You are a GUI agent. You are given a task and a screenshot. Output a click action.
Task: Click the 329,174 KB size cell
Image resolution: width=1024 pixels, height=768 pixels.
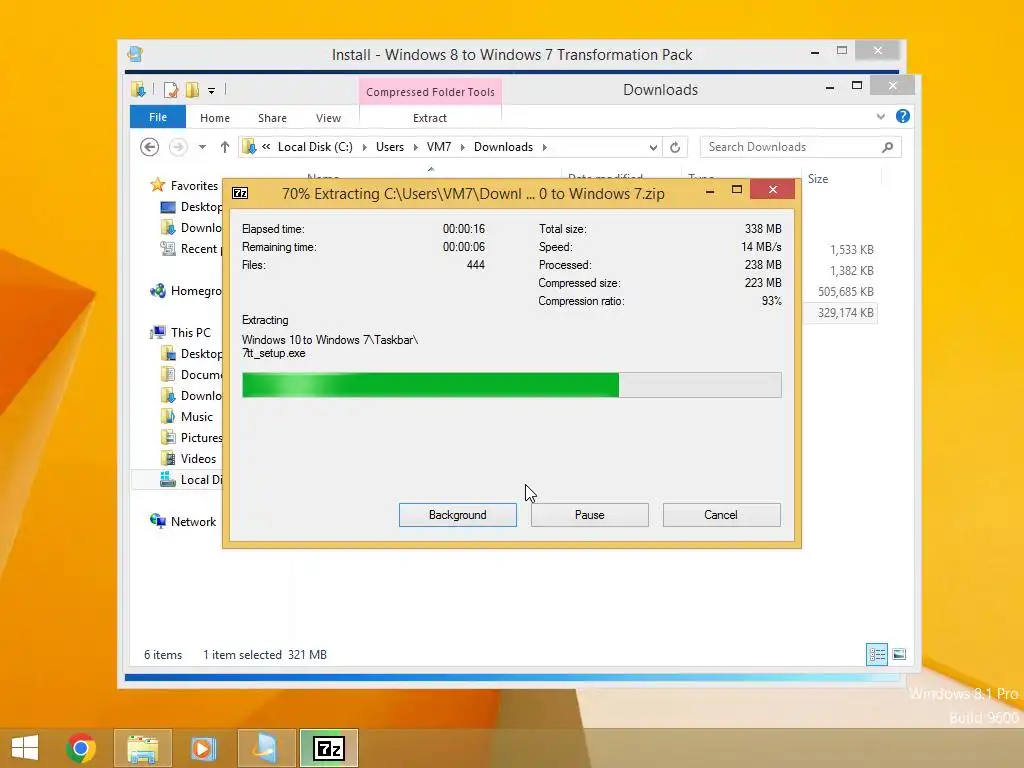[x=846, y=313]
